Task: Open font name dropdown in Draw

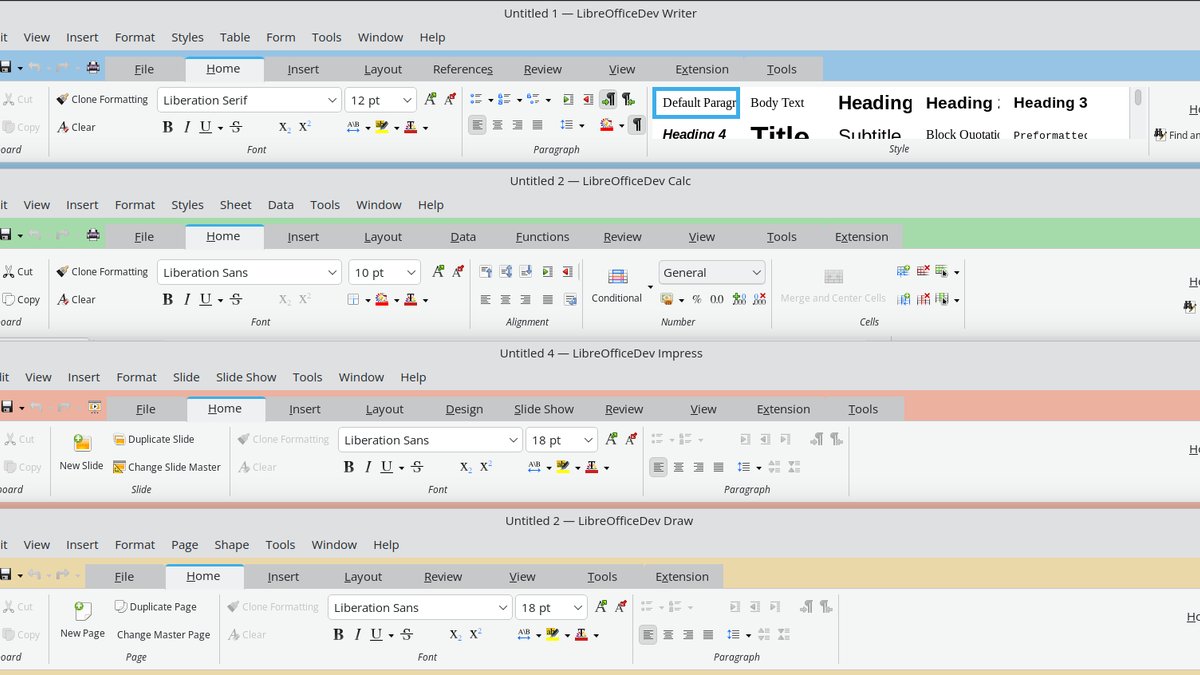Action: (x=503, y=607)
